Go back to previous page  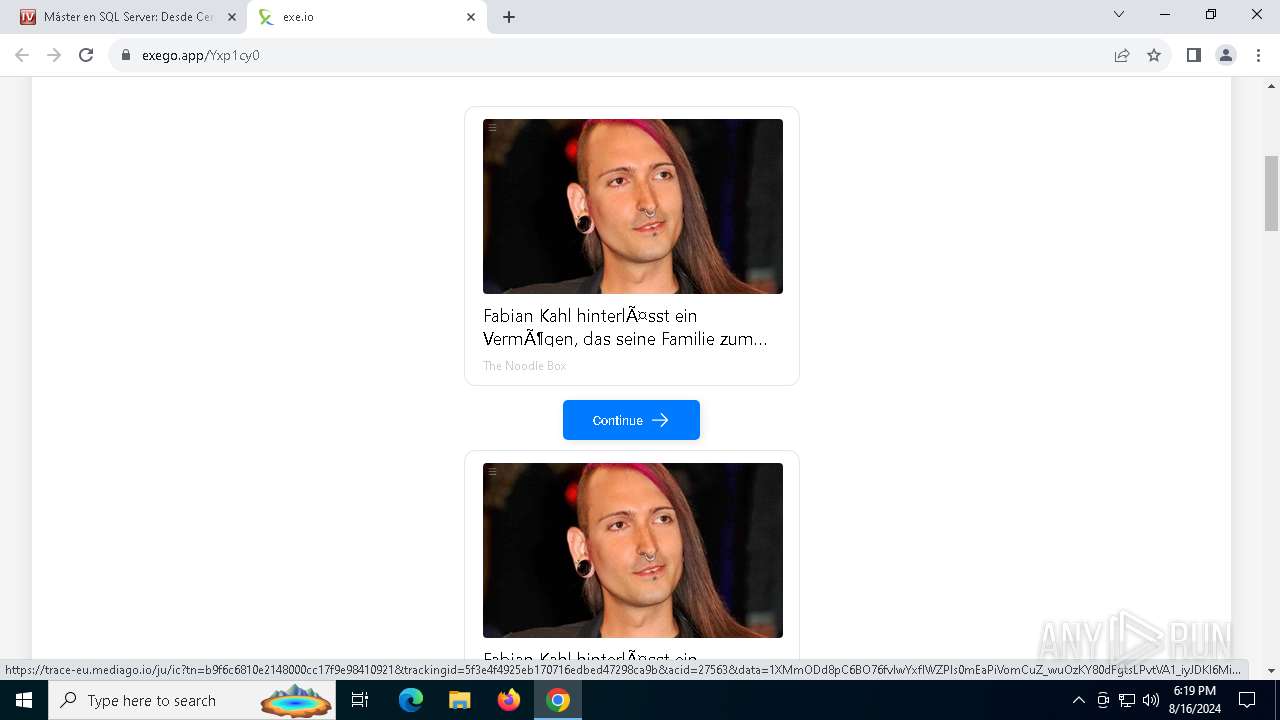click(22, 55)
